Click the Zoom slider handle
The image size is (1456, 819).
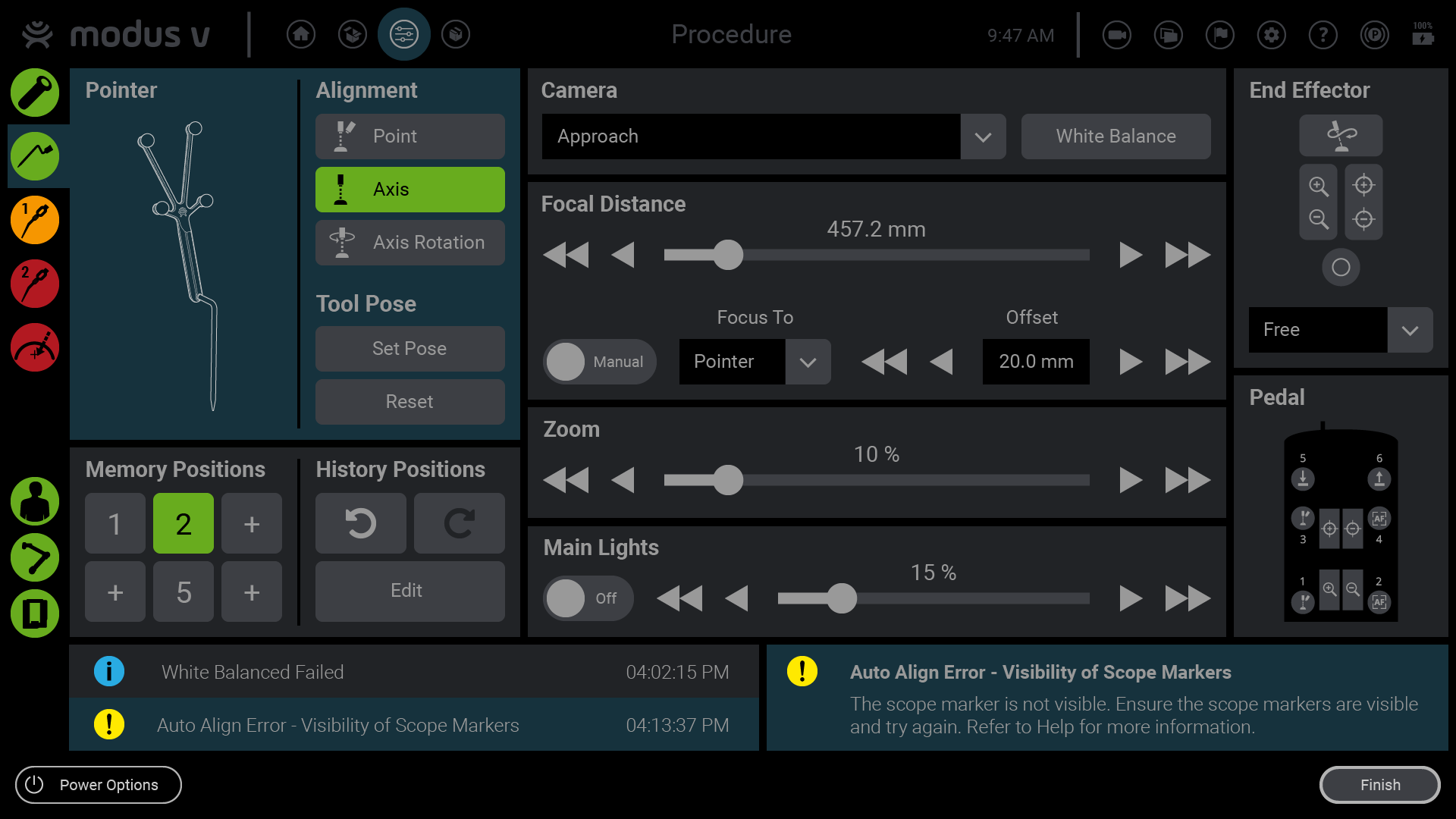click(x=728, y=480)
